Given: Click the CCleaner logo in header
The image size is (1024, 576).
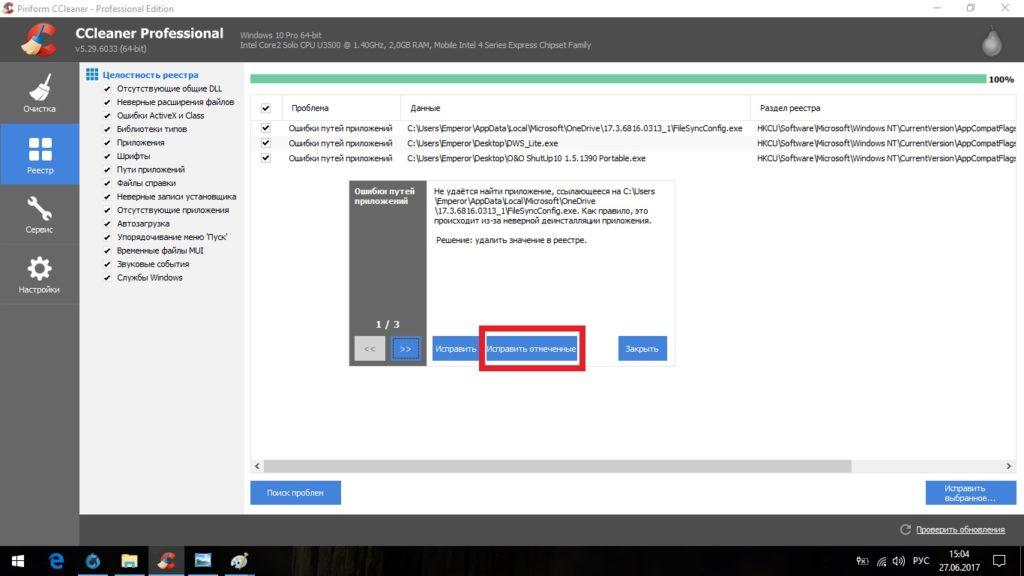Looking at the screenshot, I should [x=38, y=39].
